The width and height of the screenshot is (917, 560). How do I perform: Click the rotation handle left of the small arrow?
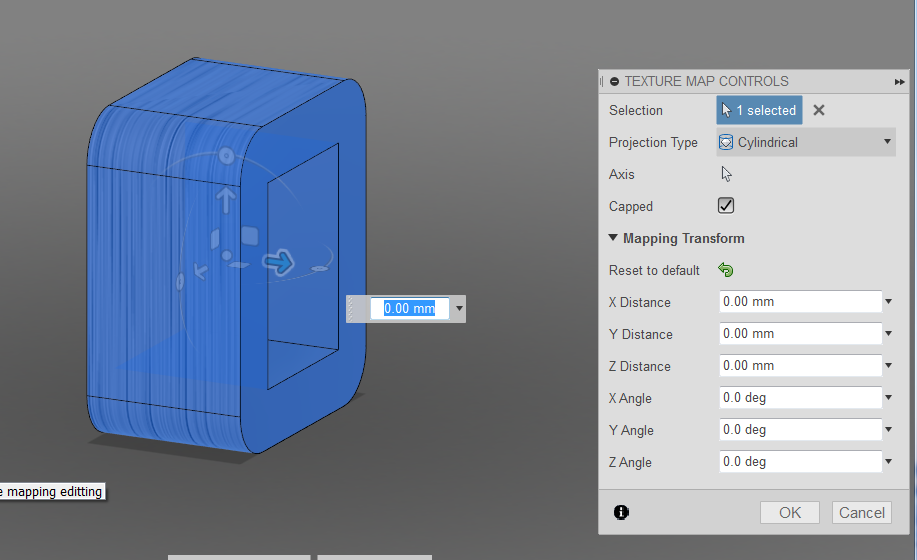[180, 282]
